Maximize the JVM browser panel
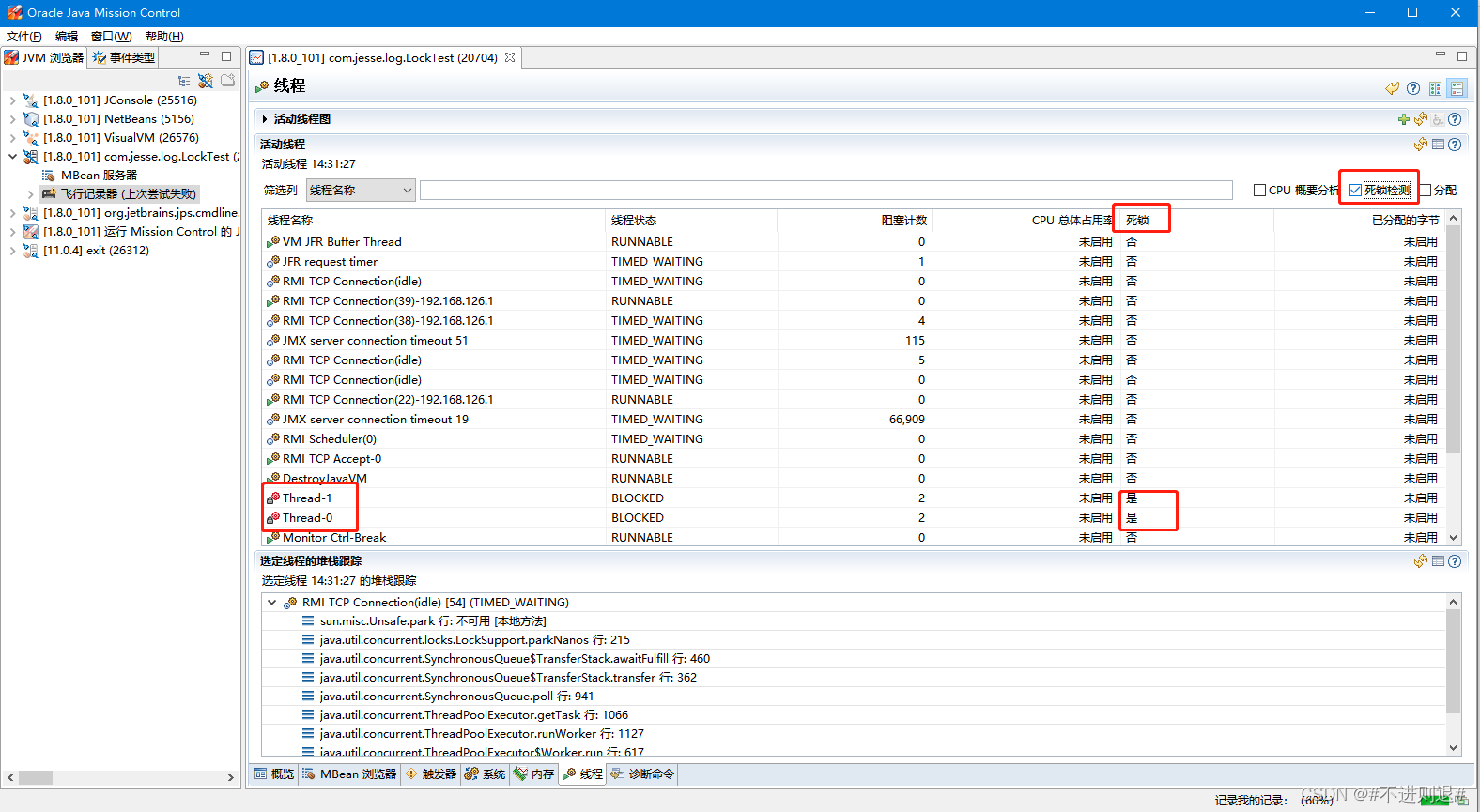This screenshot has height=812, width=1480. (226, 56)
